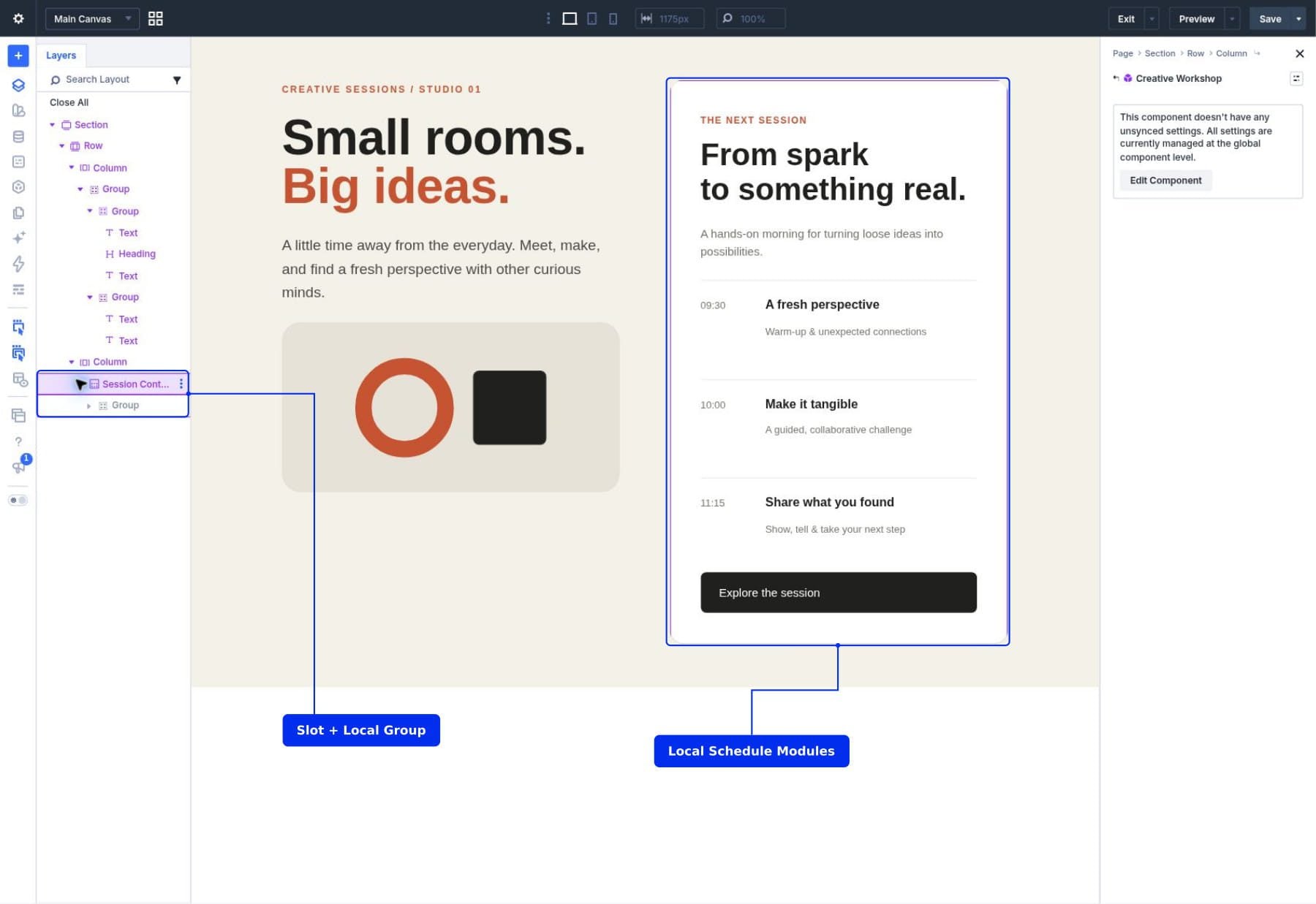Viewport: 1316px width, 904px height.
Task: Click the three-dot icon left of the device views
Action: [x=548, y=19]
